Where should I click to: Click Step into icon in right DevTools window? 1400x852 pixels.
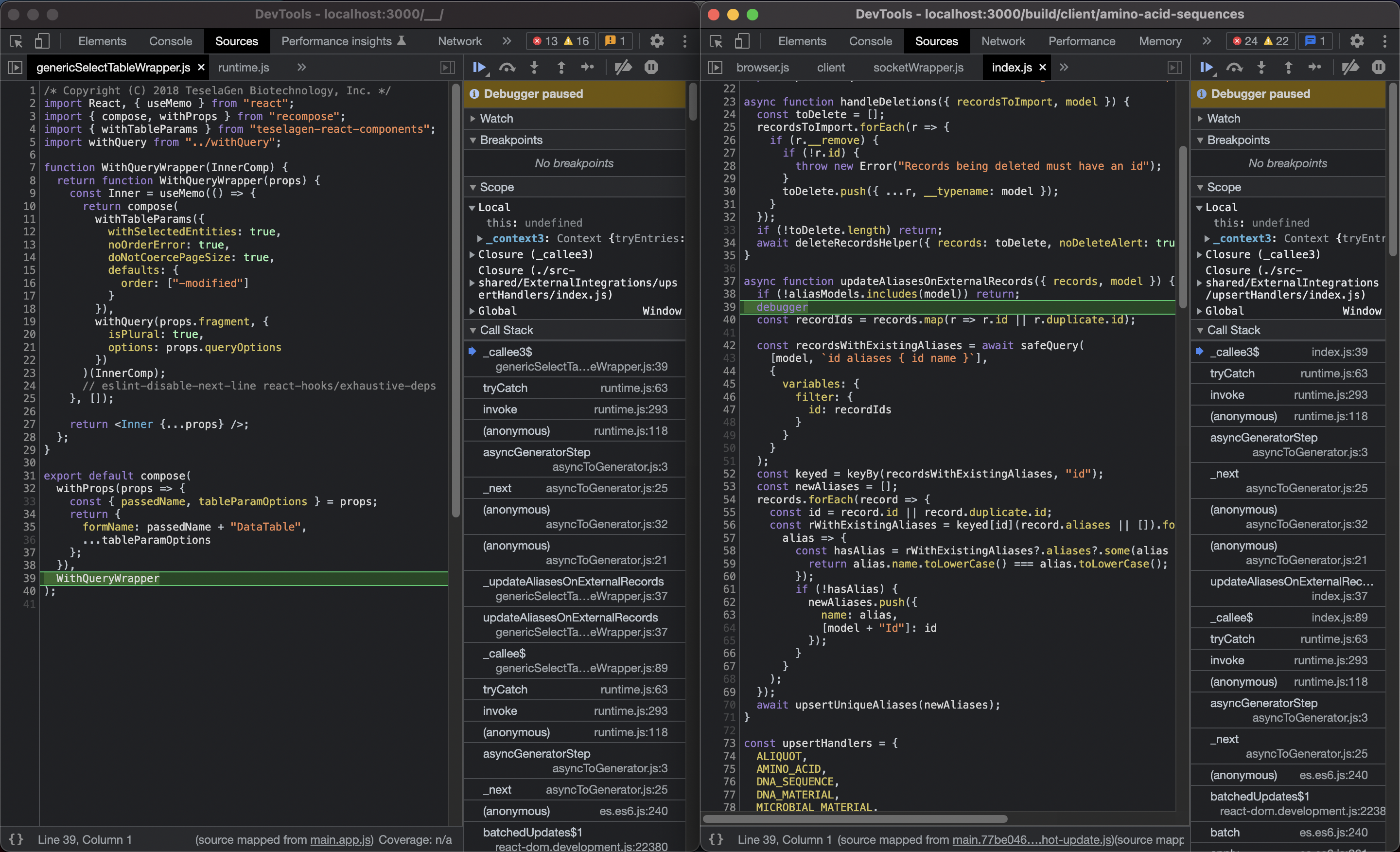click(x=1261, y=68)
